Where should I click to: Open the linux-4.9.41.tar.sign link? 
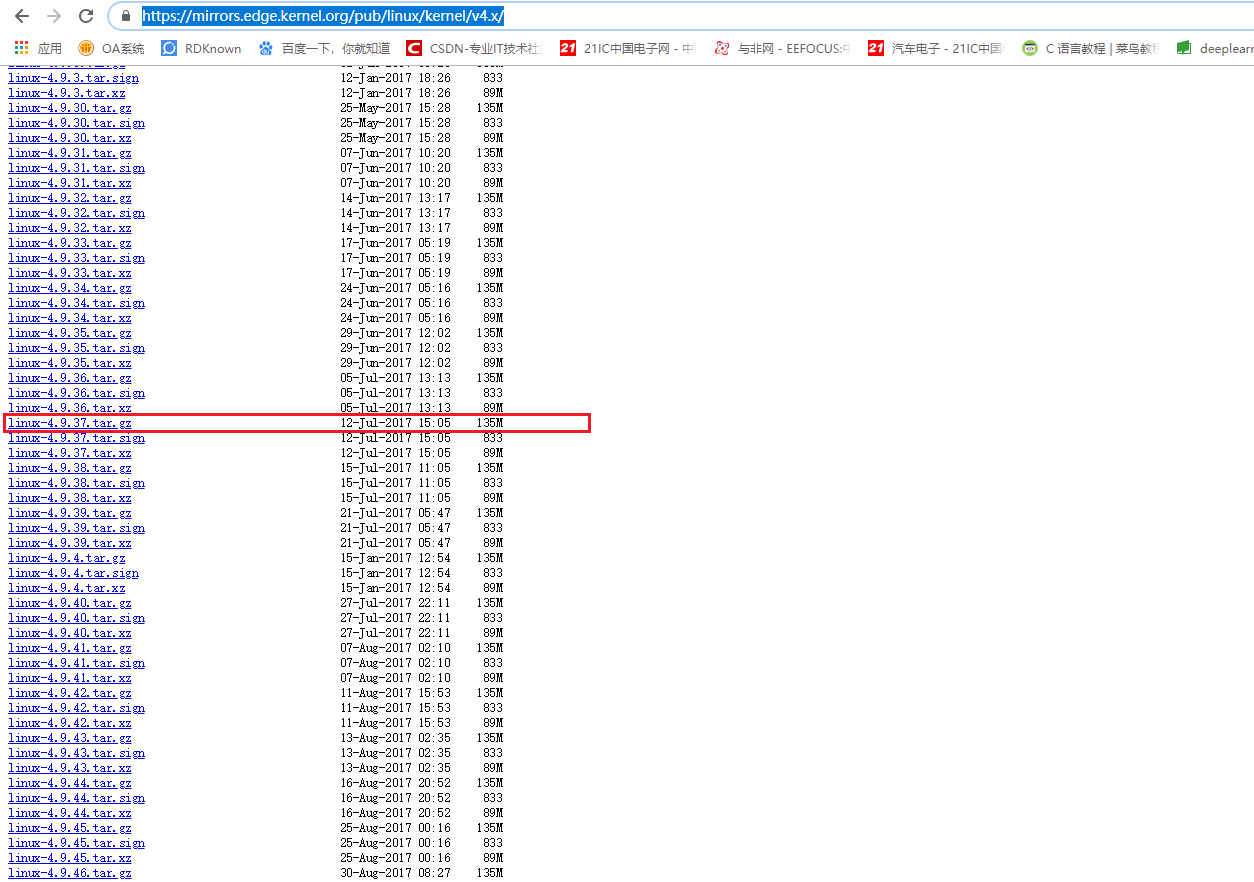coord(76,663)
